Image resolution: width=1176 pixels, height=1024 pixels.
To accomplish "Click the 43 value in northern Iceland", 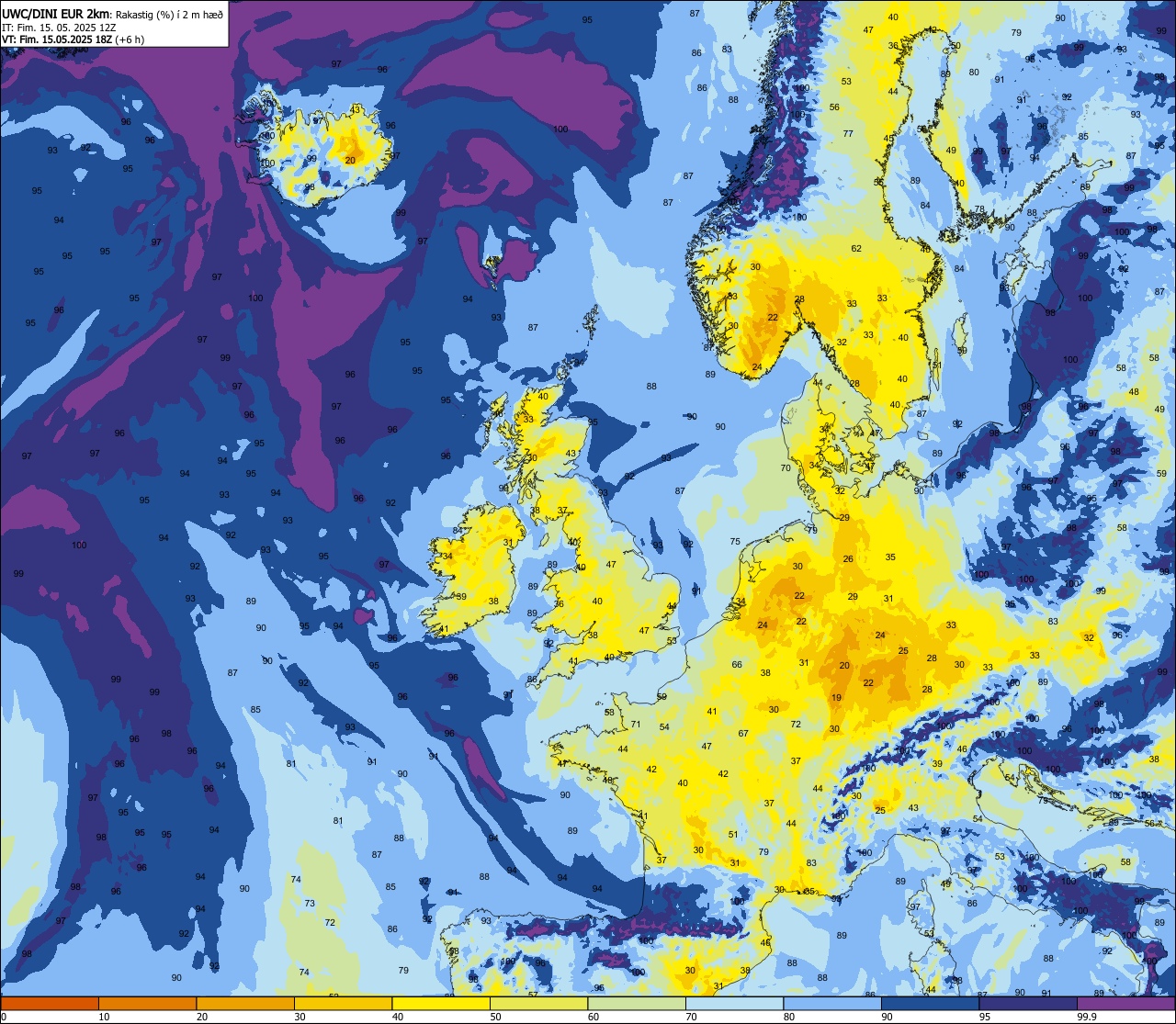I will [x=356, y=109].
